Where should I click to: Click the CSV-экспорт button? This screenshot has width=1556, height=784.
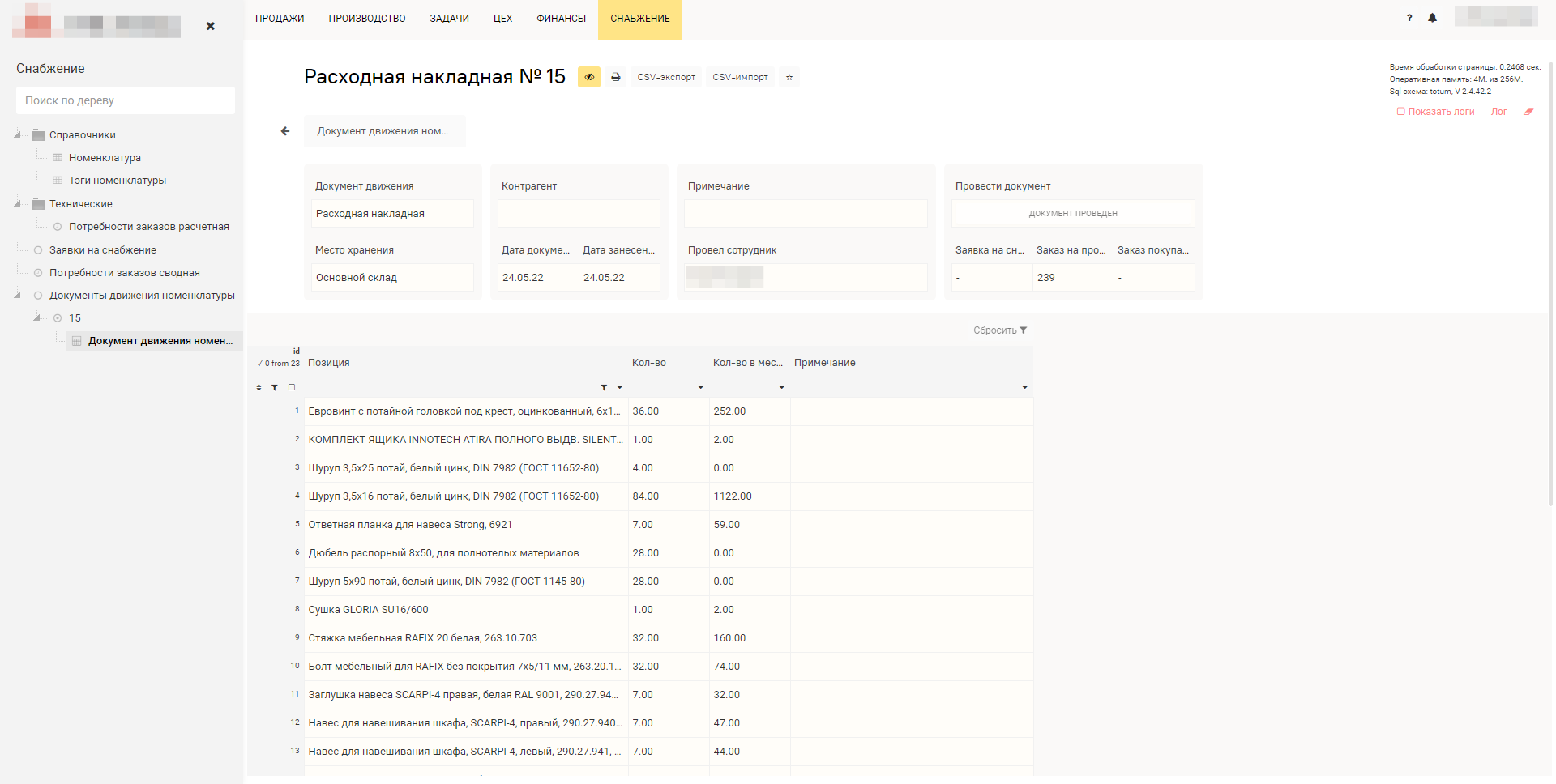point(666,77)
